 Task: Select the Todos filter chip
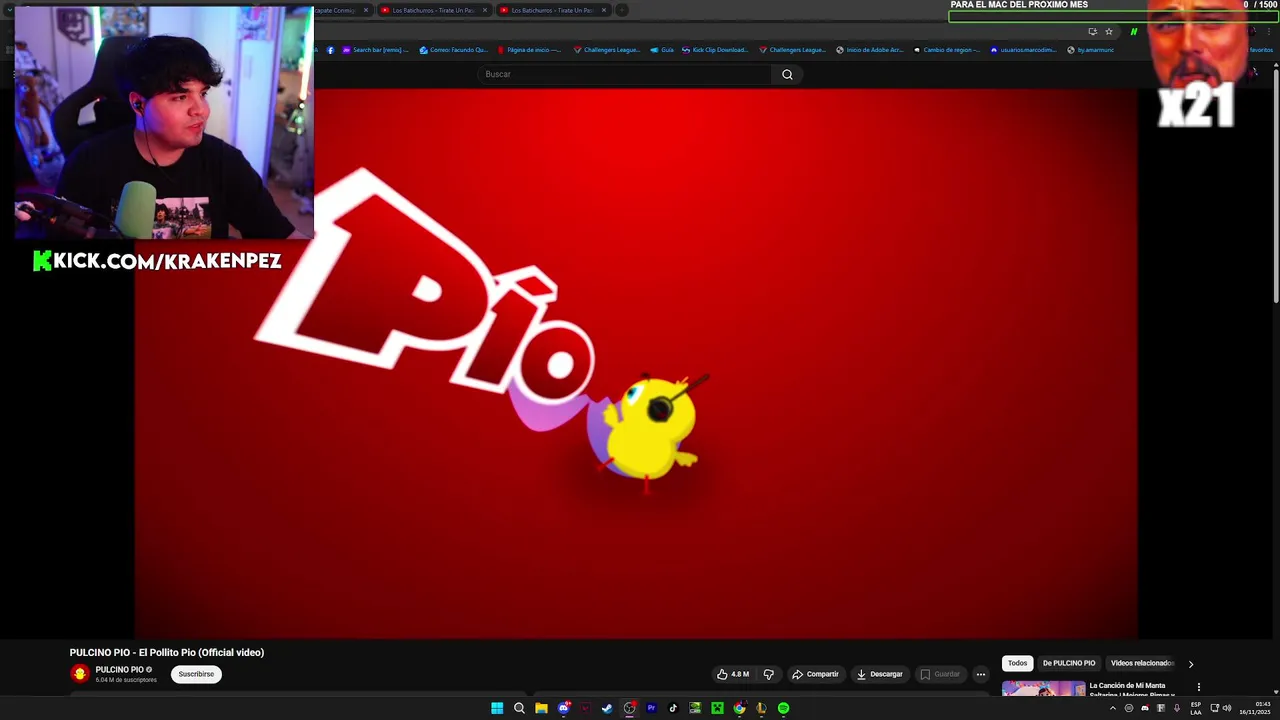pos(1017,663)
